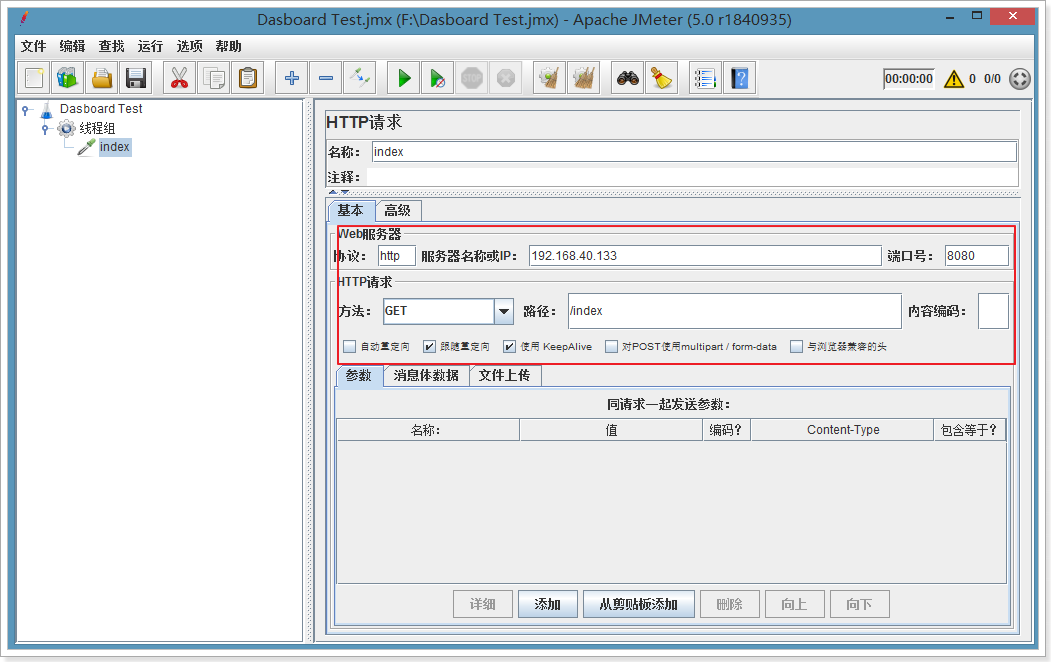The width and height of the screenshot is (1051, 662).
Task: Open the 运行 menu
Action: tap(149, 45)
